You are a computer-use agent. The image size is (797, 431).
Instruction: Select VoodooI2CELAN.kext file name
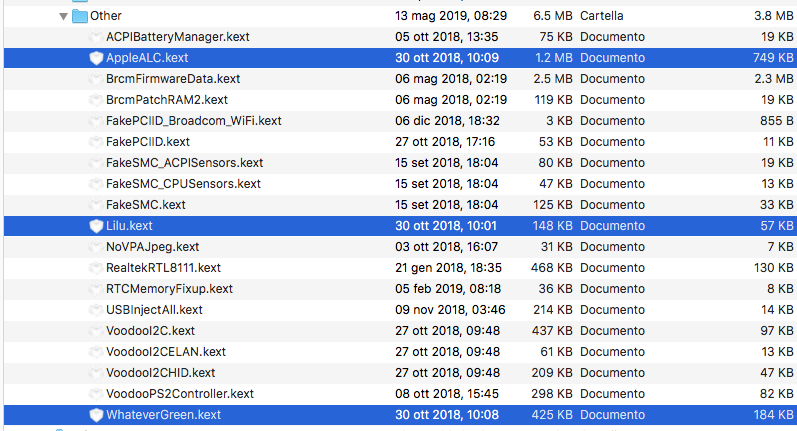pos(166,352)
